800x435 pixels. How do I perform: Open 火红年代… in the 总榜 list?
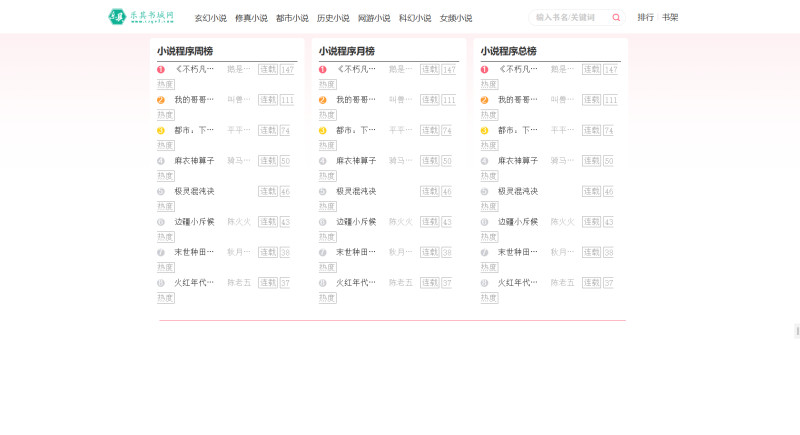(x=517, y=283)
